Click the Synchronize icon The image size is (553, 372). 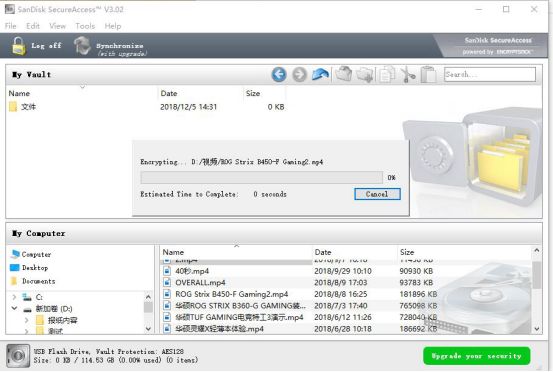(x=82, y=46)
